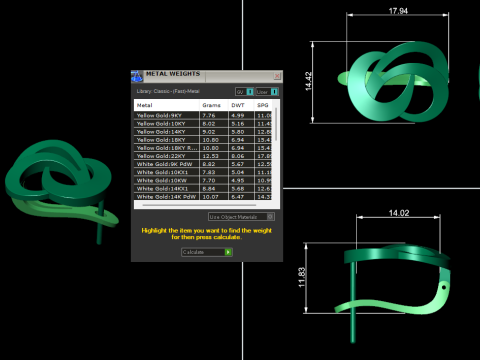Viewport: 480px width, 360px height.
Task: Select the Yellow Gold:14KY row
Action: pos(203,132)
